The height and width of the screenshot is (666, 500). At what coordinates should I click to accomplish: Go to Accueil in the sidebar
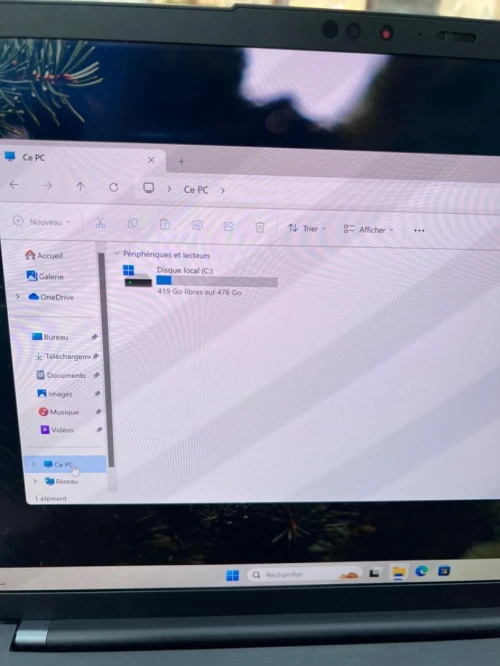click(44, 255)
